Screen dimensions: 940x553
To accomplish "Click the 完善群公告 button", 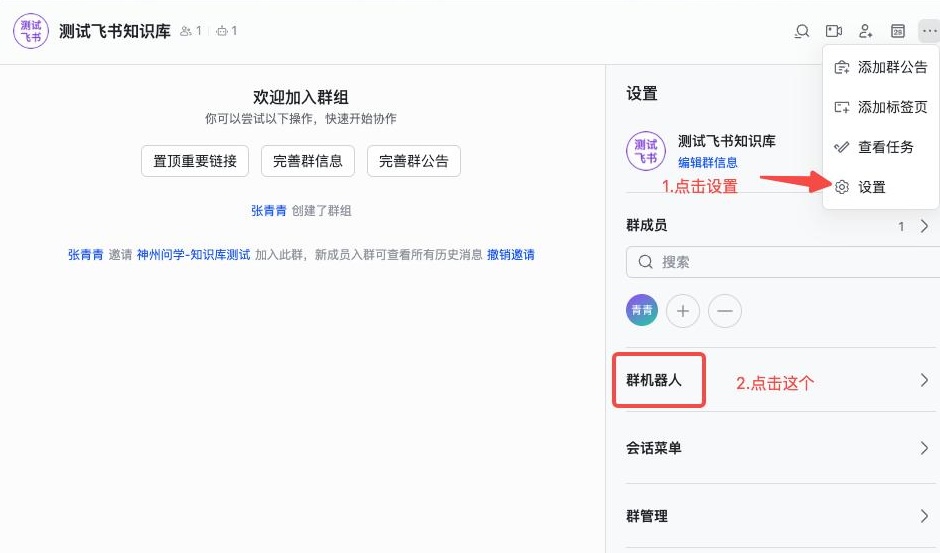I will (x=414, y=161).
